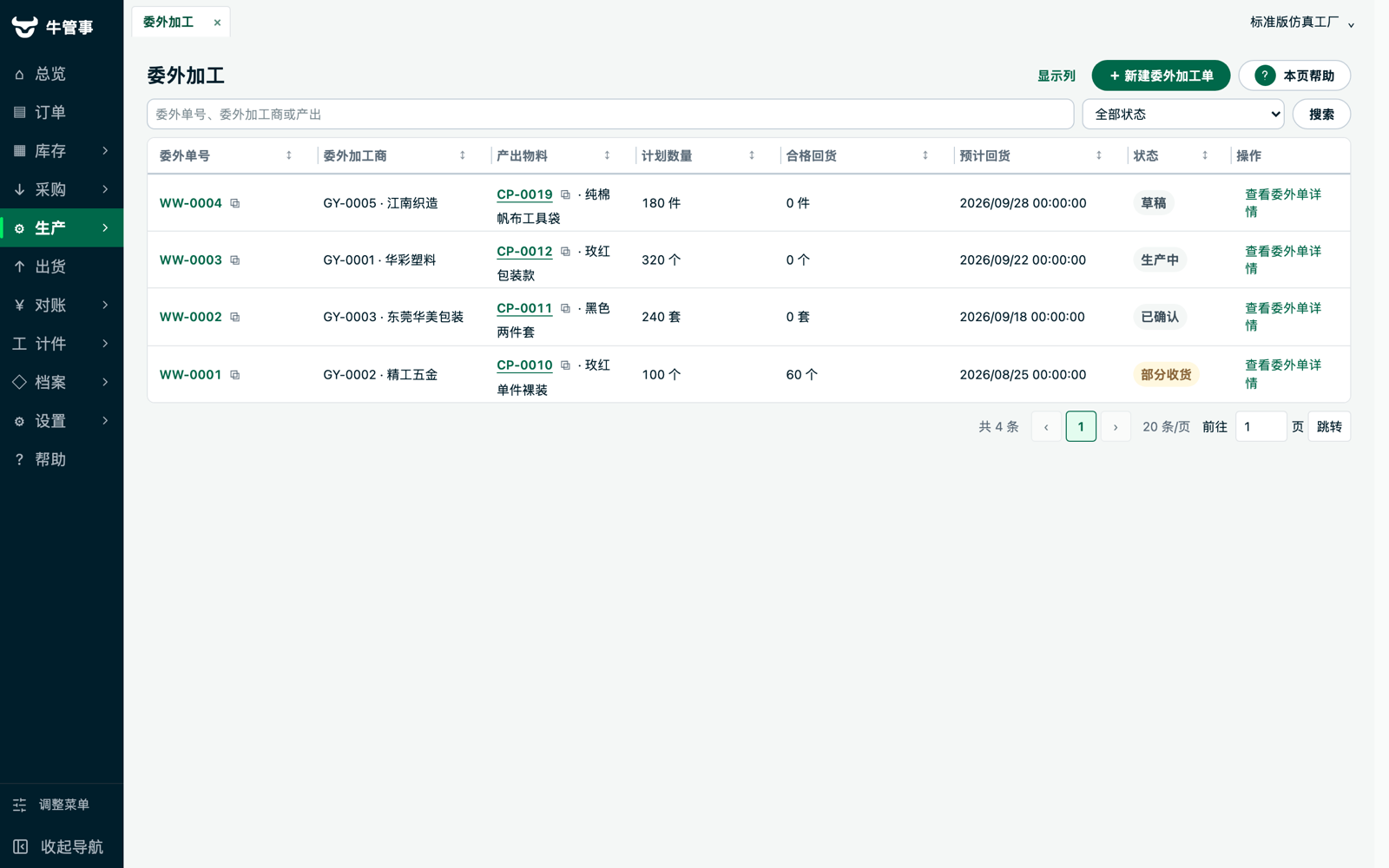Copy material code CP-0019
This screenshot has height=868, width=1389.
coord(565,194)
